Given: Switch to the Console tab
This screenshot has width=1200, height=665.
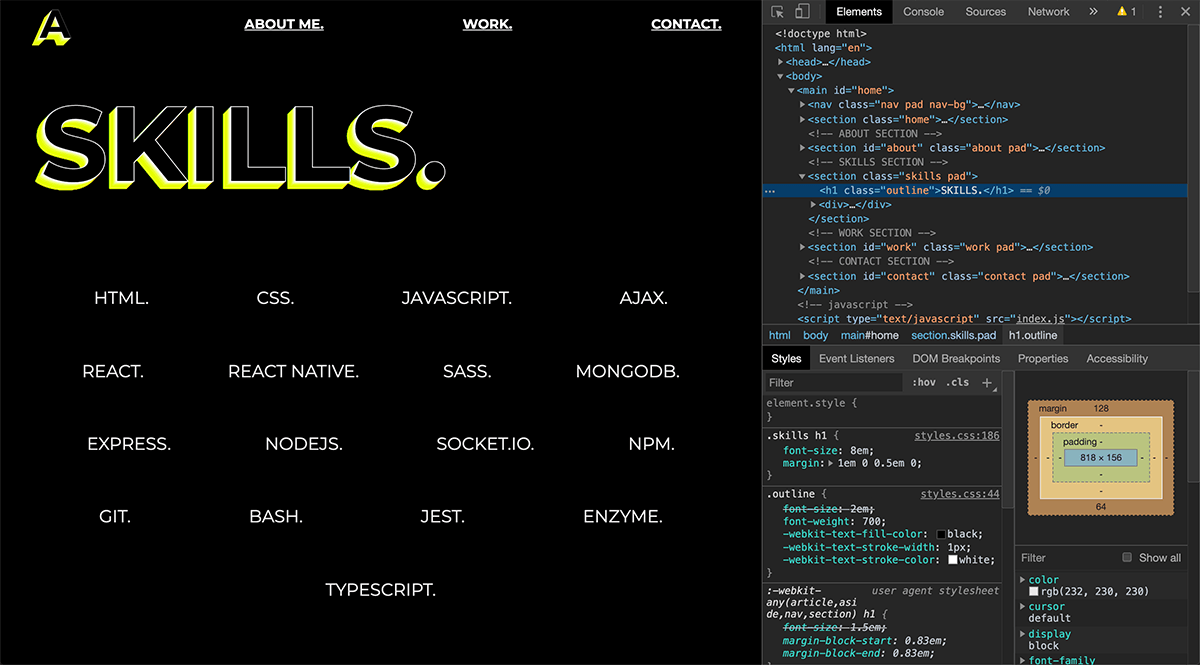Looking at the screenshot, I should coord(923,12).
